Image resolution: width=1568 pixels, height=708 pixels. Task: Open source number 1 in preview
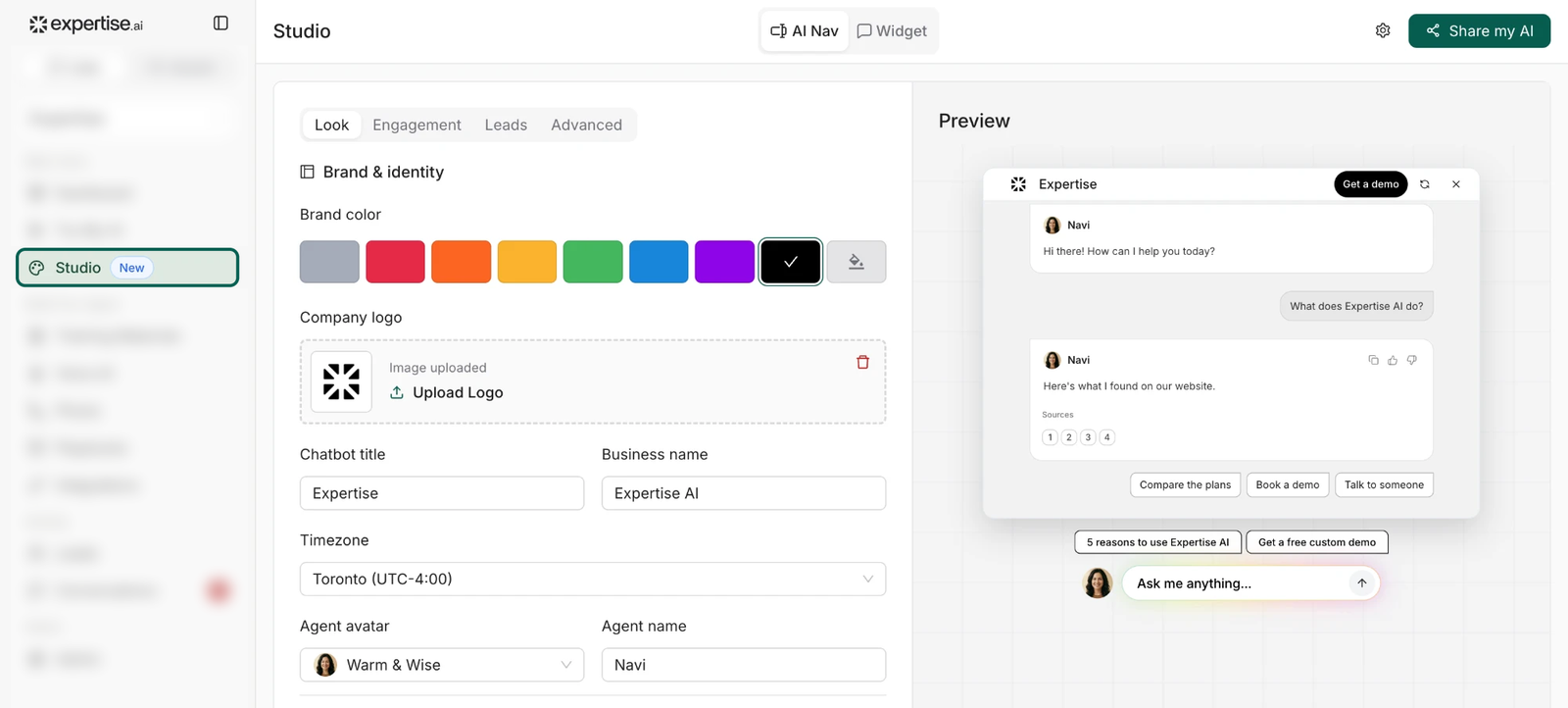tap(1050, 437)
